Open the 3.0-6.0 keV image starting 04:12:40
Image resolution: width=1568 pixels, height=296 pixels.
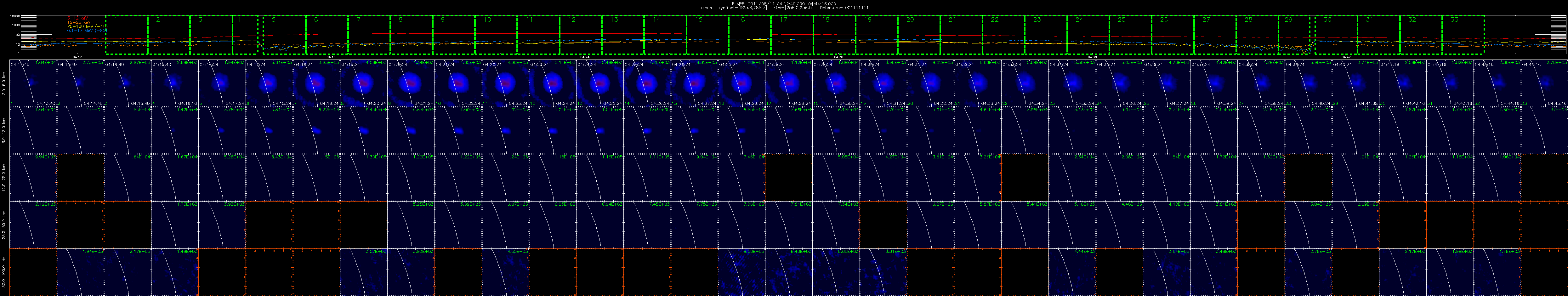[33, 83]
